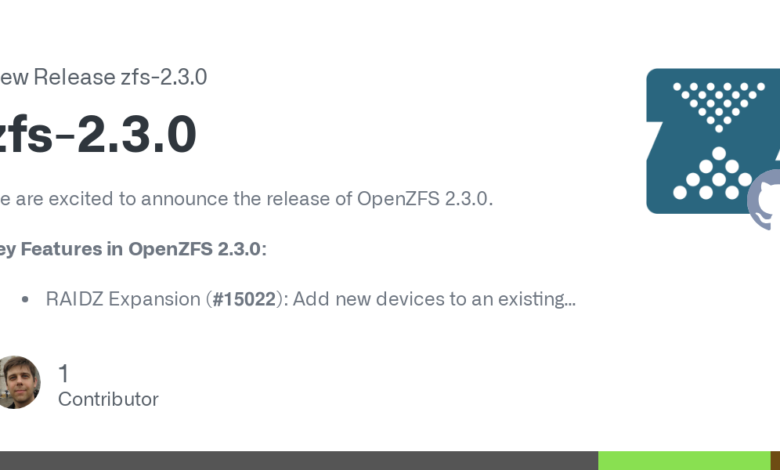Click the RAIDZ Expansion feature text
Viewport: 780px width, 470px height.
123,299
